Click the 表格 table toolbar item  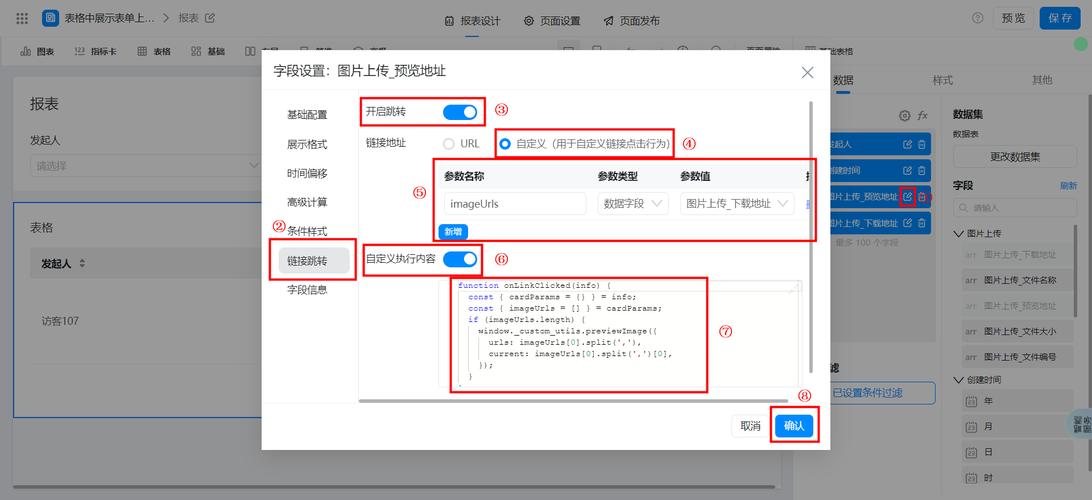154,51
